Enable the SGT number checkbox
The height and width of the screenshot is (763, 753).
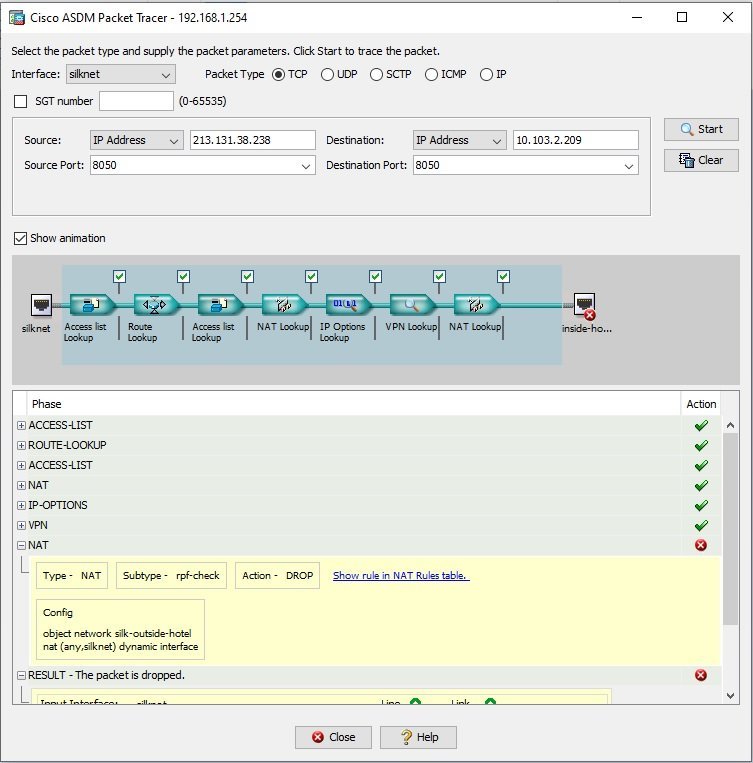20,101
